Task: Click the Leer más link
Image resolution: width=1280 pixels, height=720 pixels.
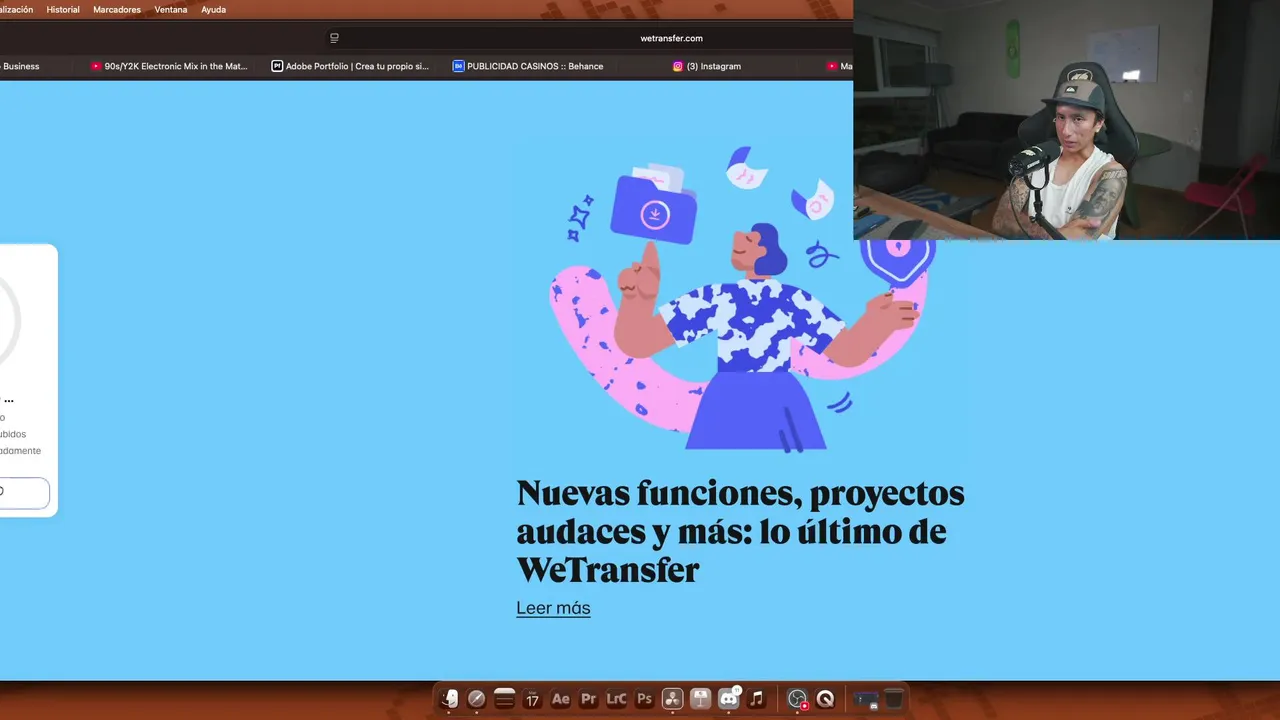Action: point(553,608)
